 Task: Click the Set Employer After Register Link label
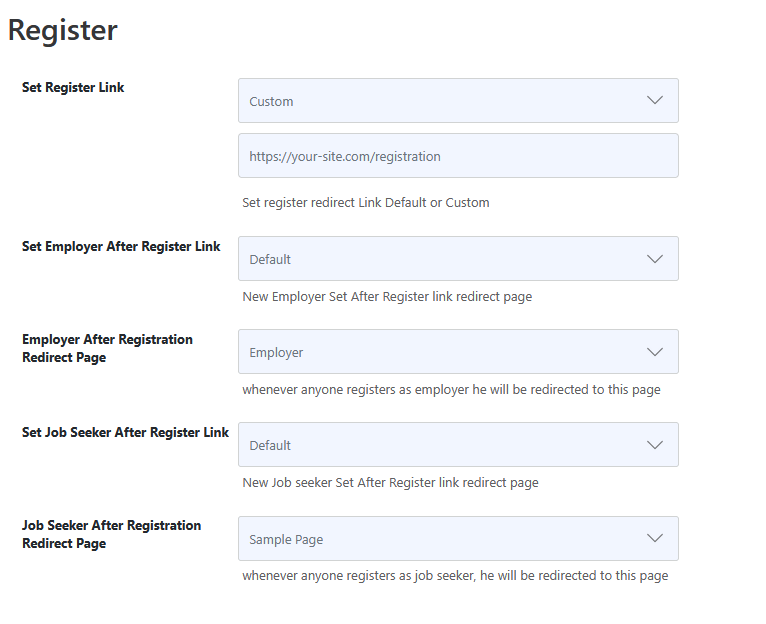121,247
